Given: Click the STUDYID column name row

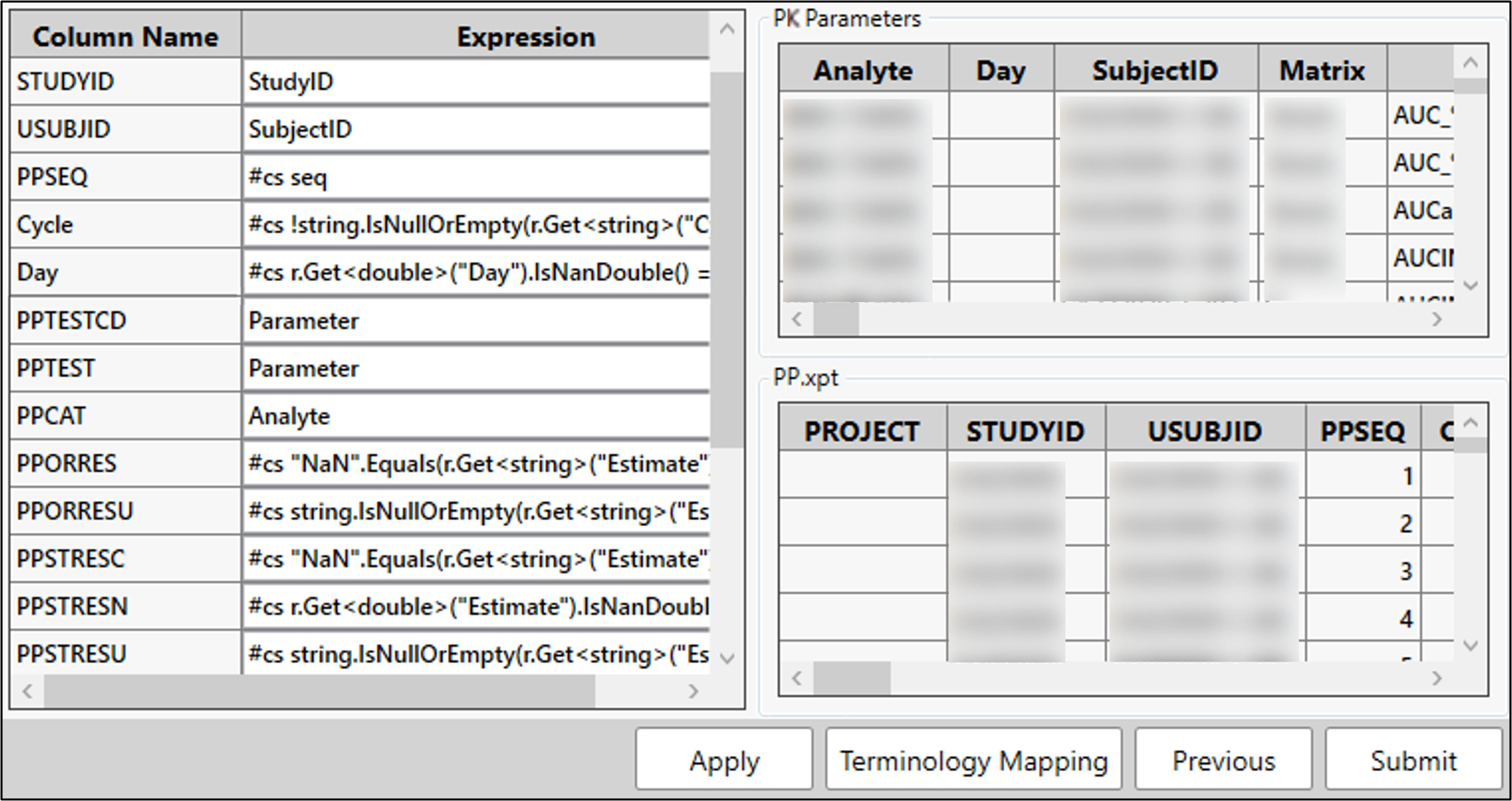Looking at the screenshot, I should (x=125, y=81).
